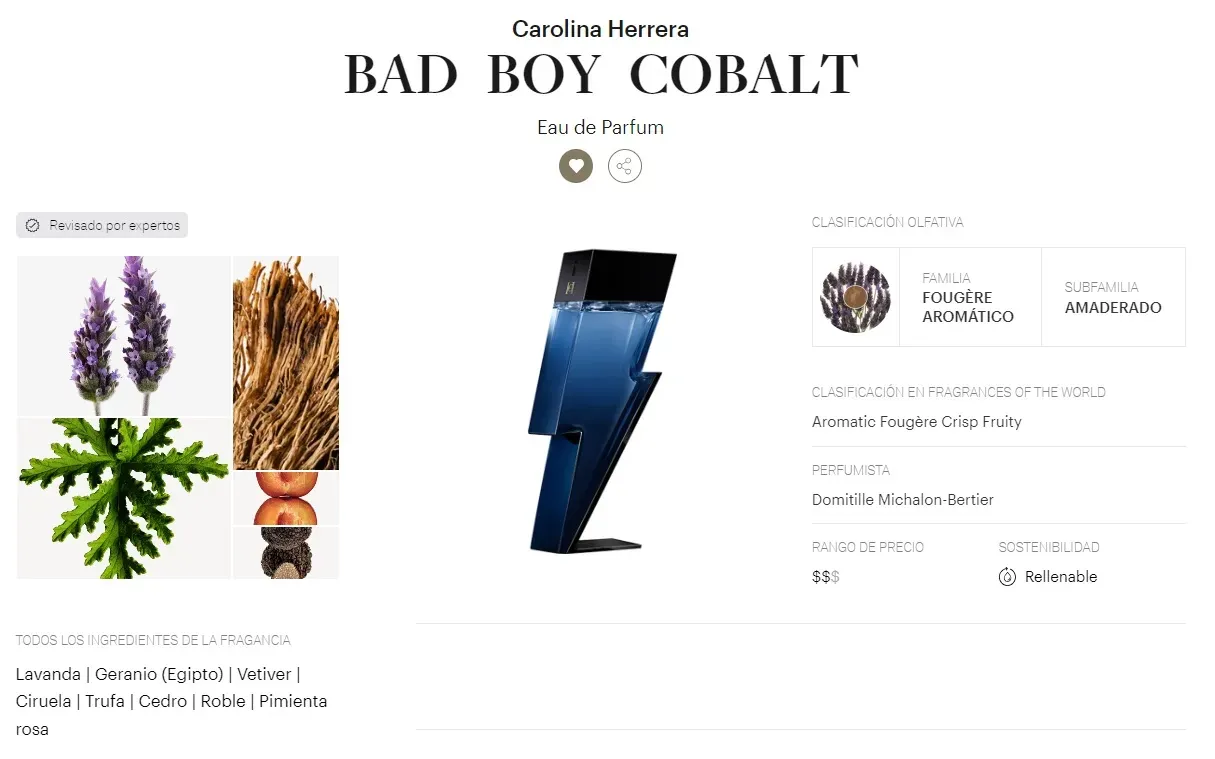Open perfumer Domitille Michalon-Bertier link
Screen dimensions: 1215x759
pyautogui.click(x=903, y=500)
